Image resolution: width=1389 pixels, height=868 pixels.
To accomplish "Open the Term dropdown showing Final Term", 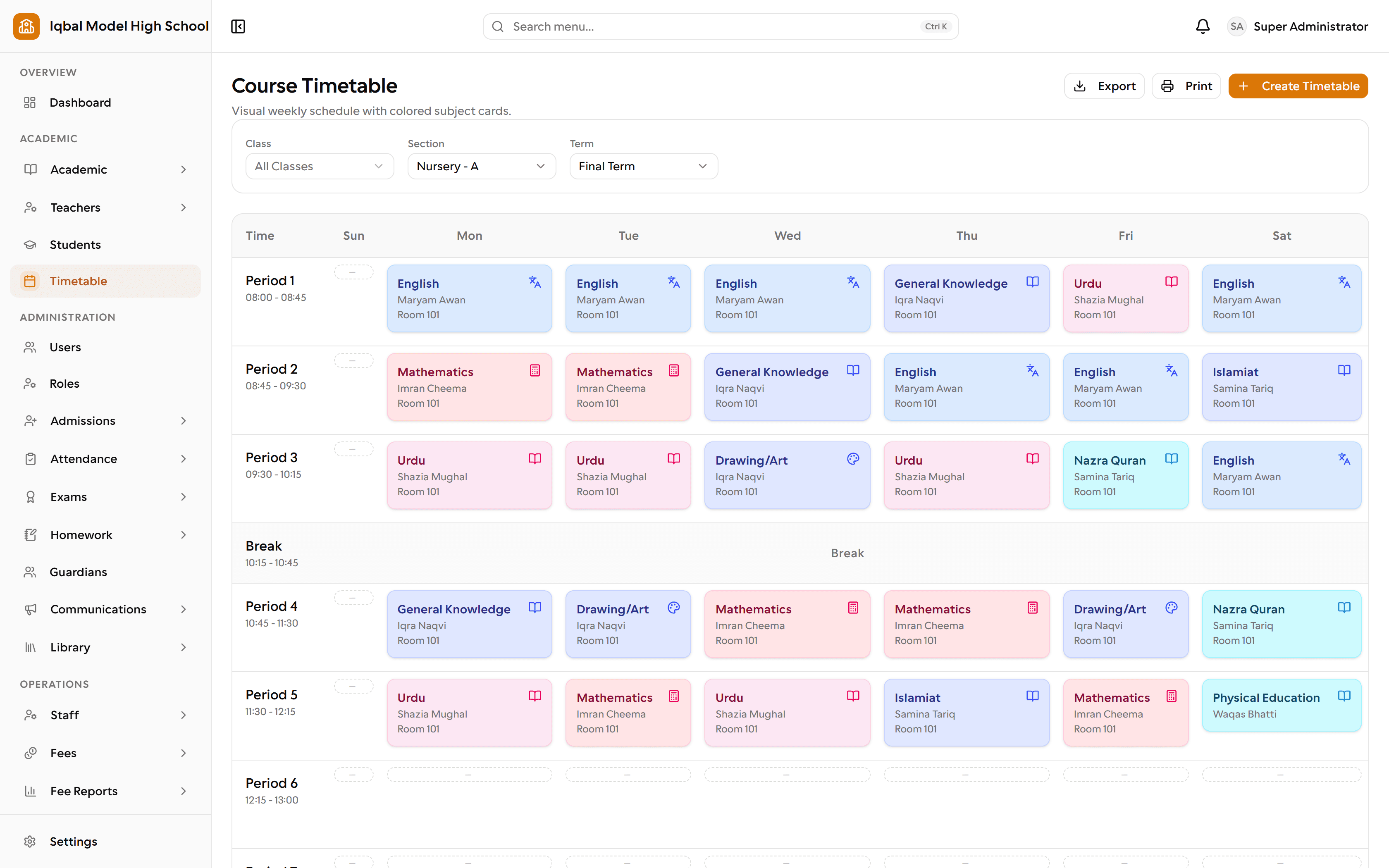I will coord(643,166).
